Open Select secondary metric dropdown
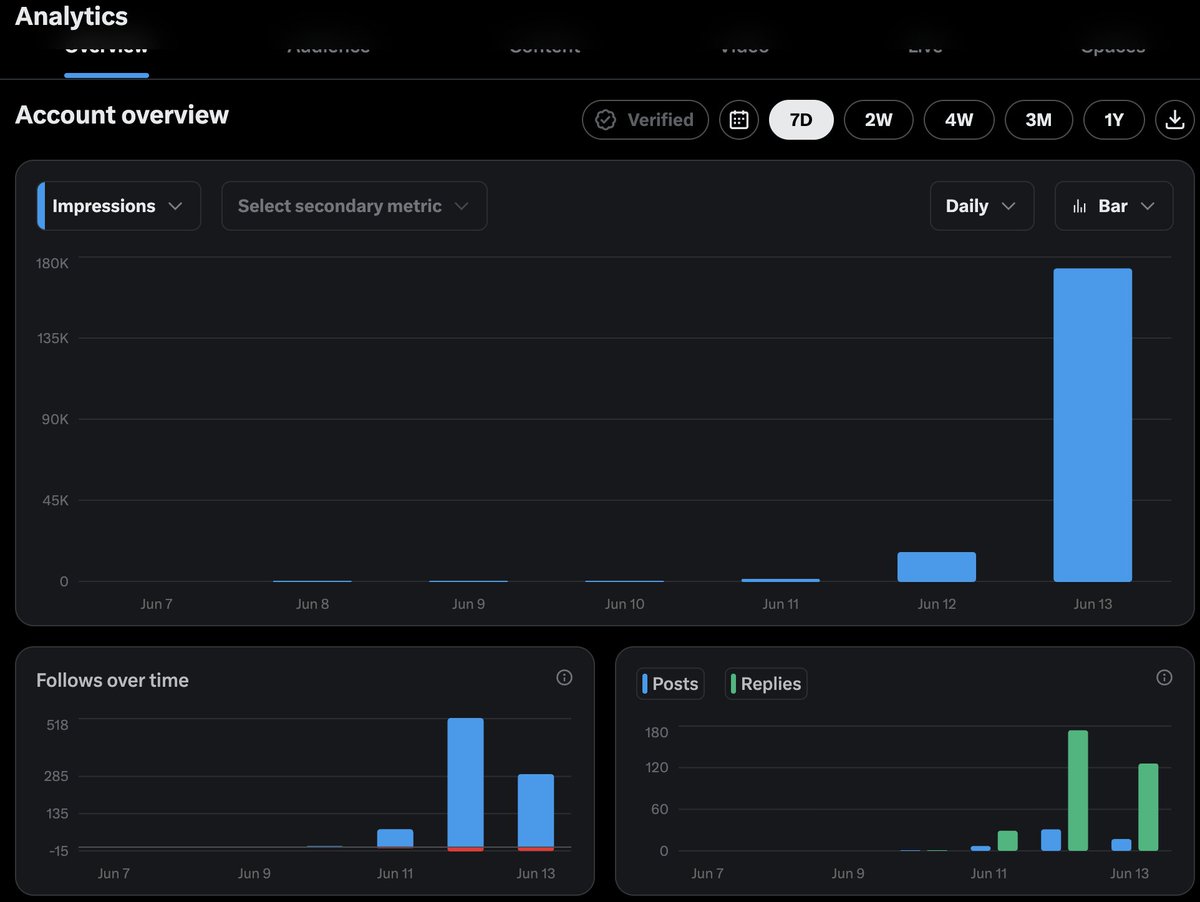1200x902 pixels. coord(354,206)
